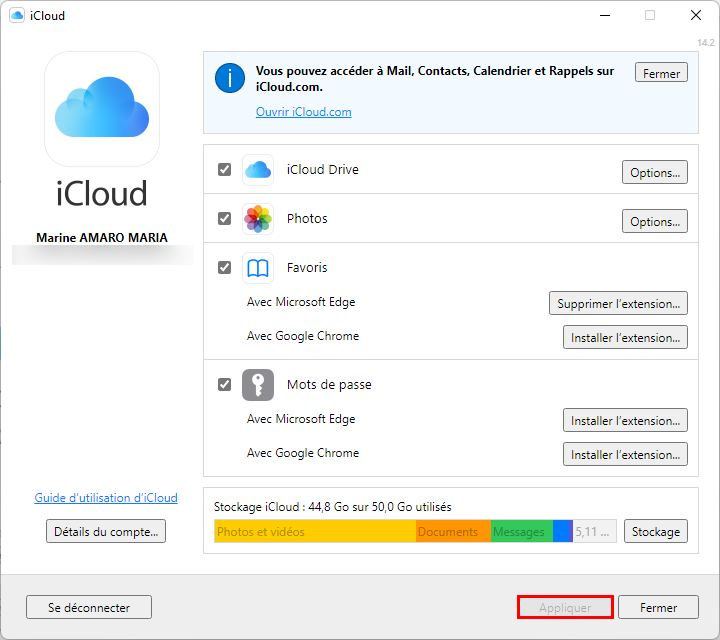Install Favoris extension for Google Chrome
This screenshot has width=720, height=640.
pos(625,337)
